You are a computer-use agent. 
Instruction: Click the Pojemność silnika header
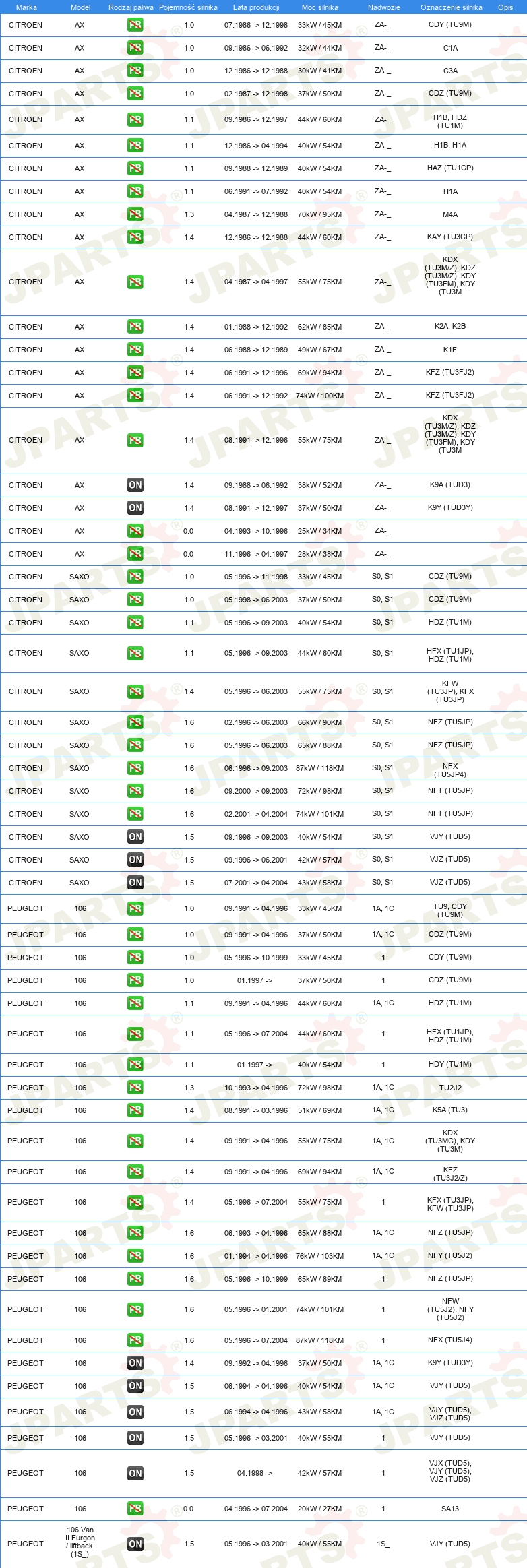pyautogui.click(x=188, y=7)
